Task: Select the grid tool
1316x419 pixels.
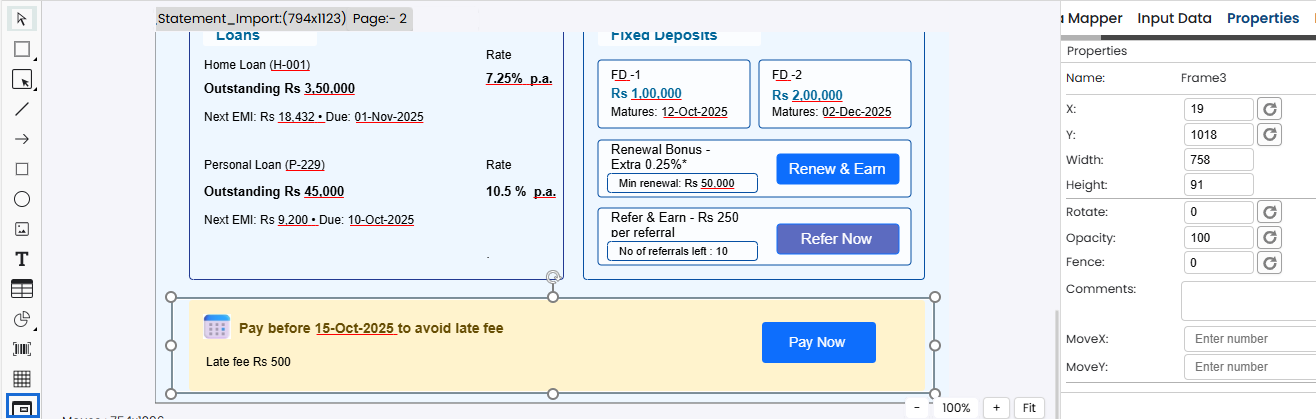Action: click(x=22, y=379)
